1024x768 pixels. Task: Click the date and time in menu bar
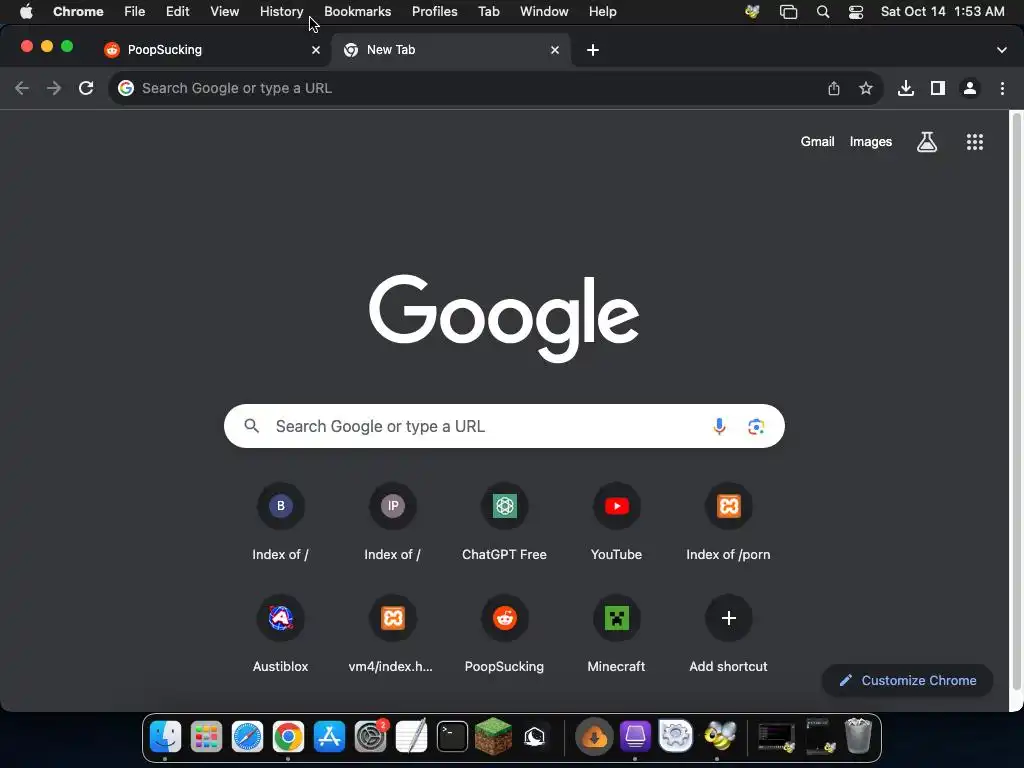tap(942, 12)
